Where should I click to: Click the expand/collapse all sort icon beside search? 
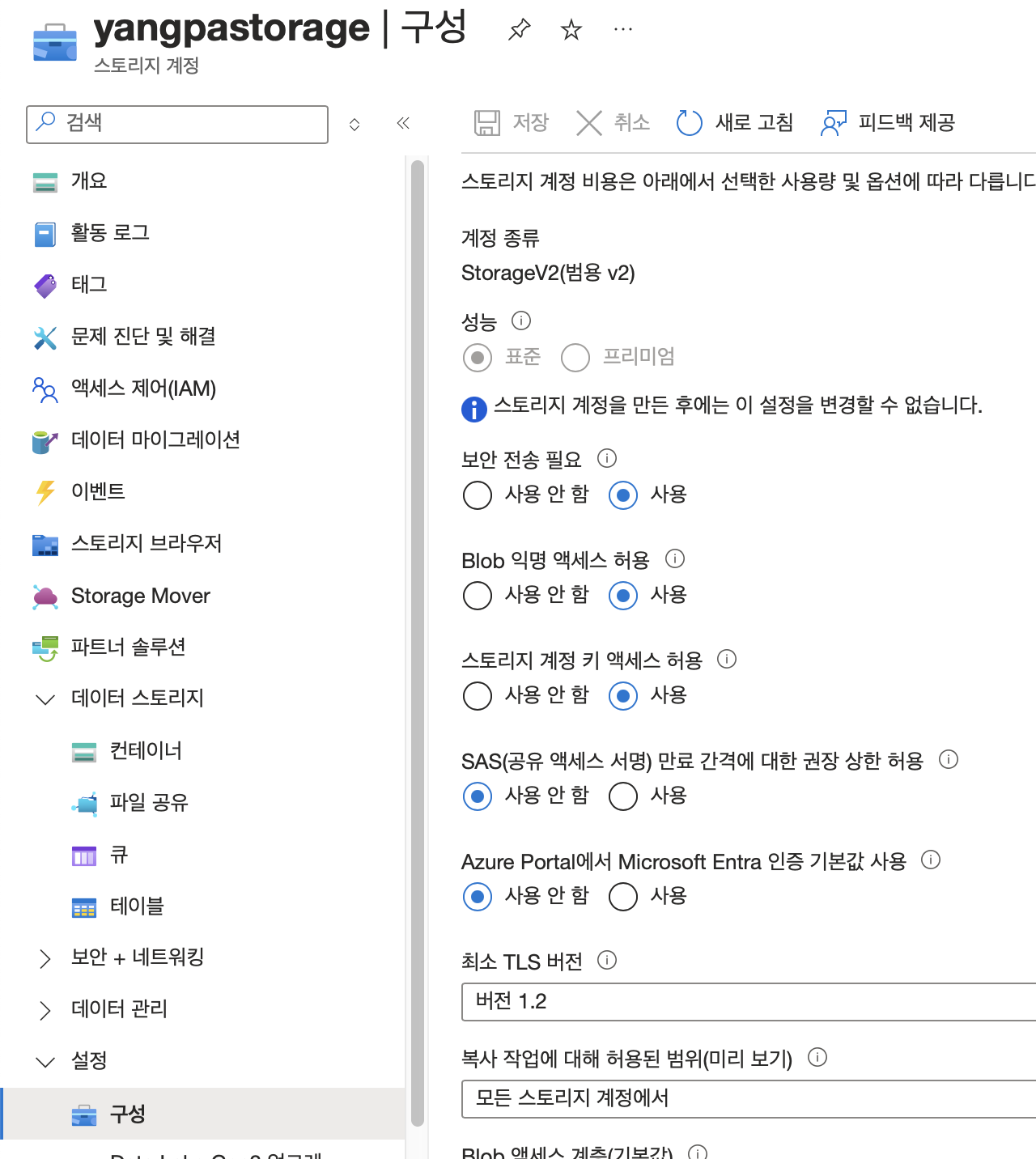point(355,124)
